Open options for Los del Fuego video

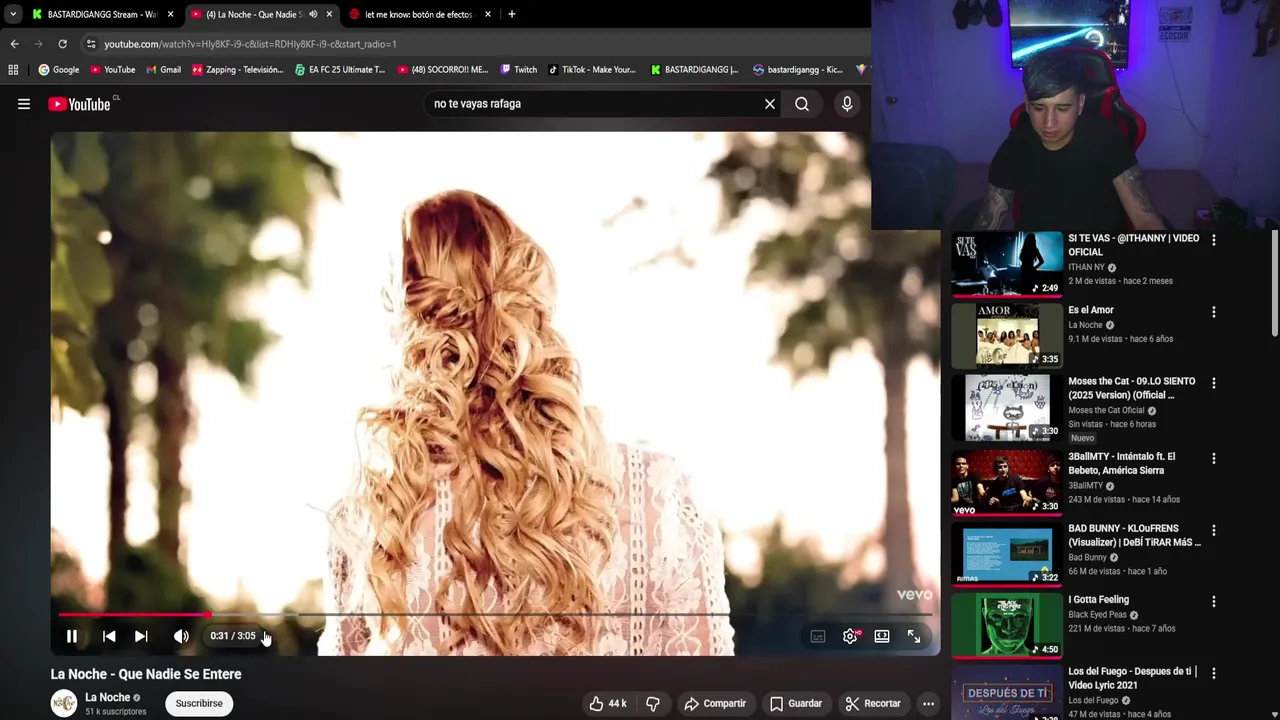coord(1214,673)
